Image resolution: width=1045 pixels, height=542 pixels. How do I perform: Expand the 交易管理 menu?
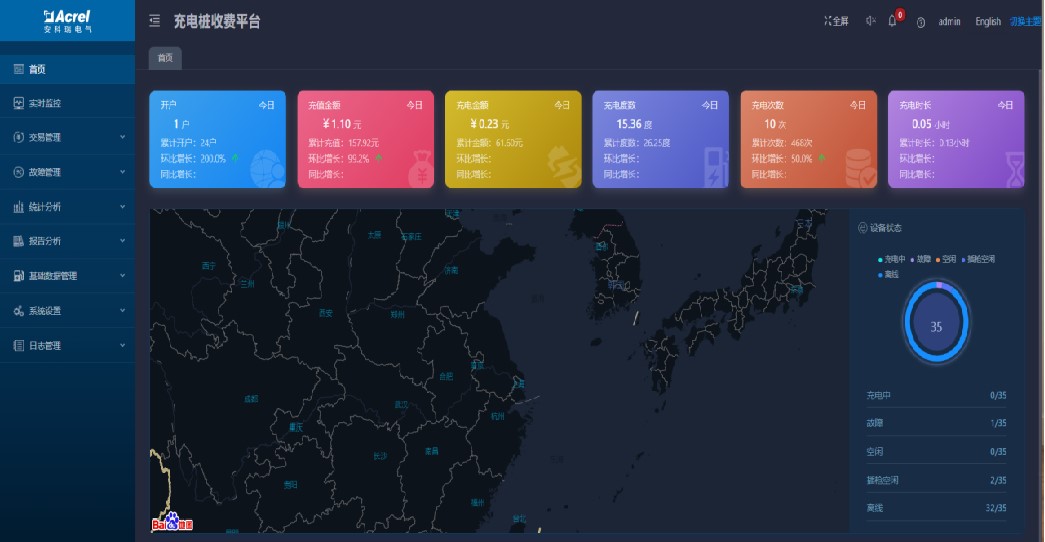coord(67,137)
